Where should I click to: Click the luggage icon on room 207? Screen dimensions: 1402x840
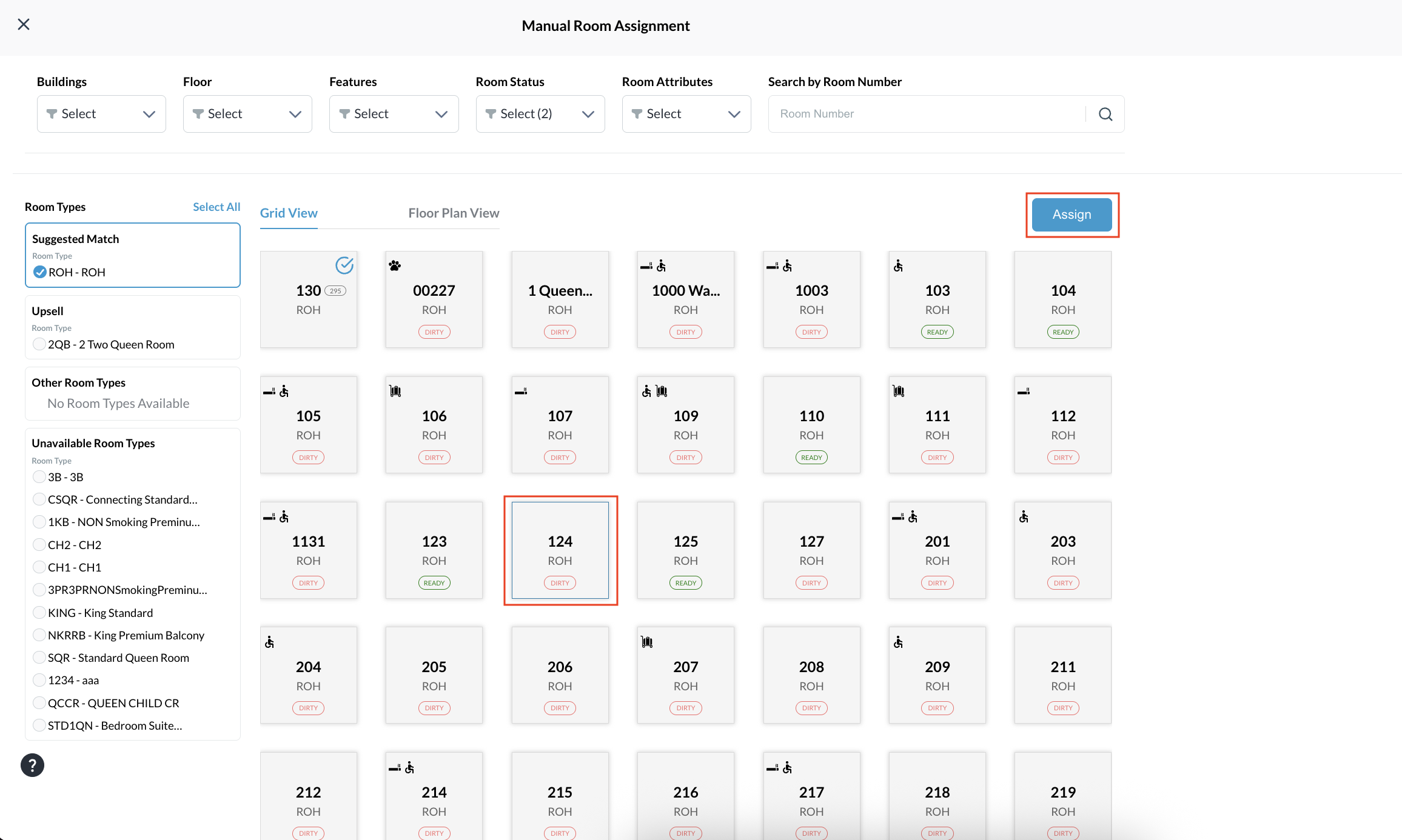[647, 642]
